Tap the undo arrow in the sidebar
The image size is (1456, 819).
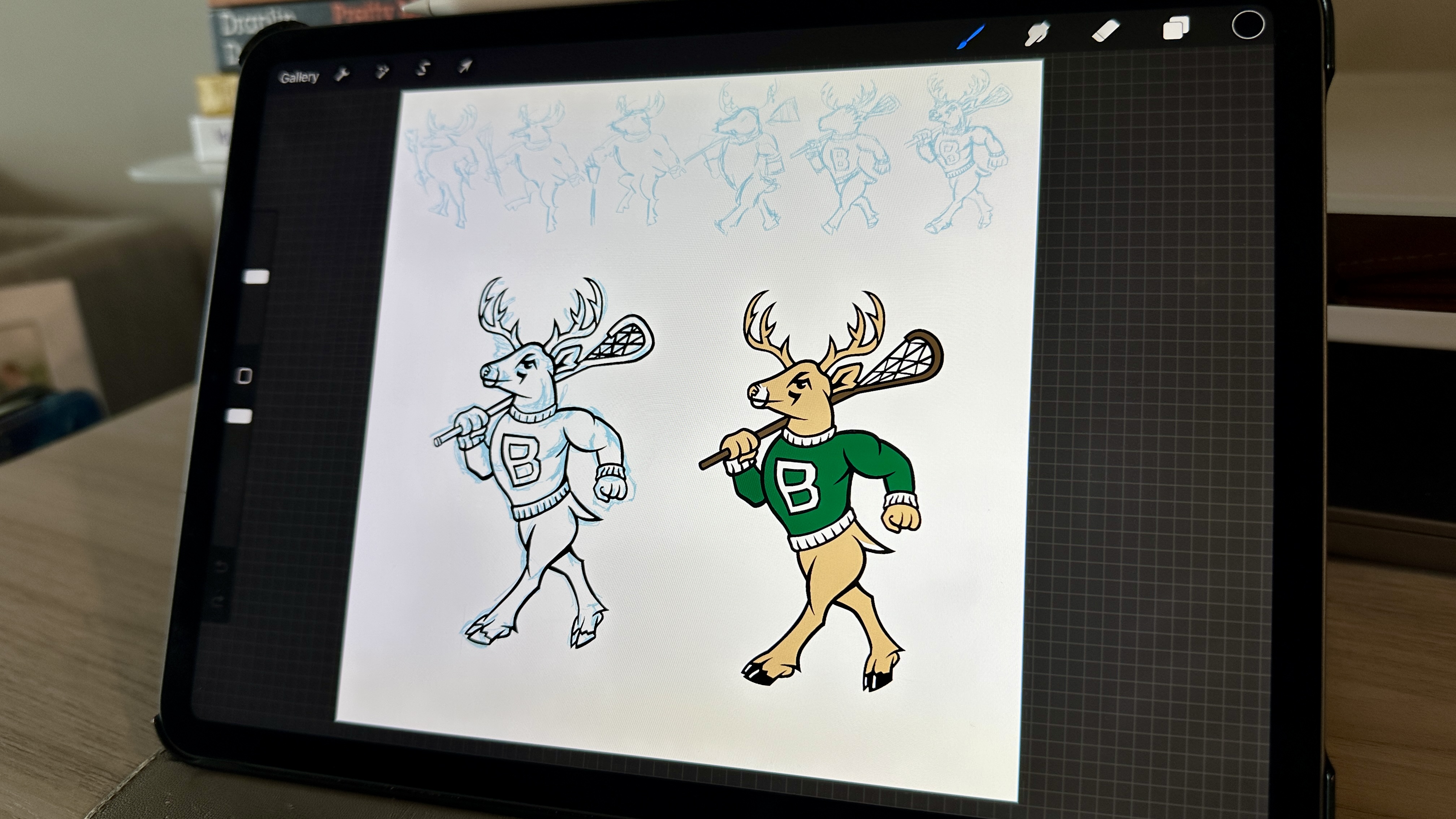pos(222,567)
